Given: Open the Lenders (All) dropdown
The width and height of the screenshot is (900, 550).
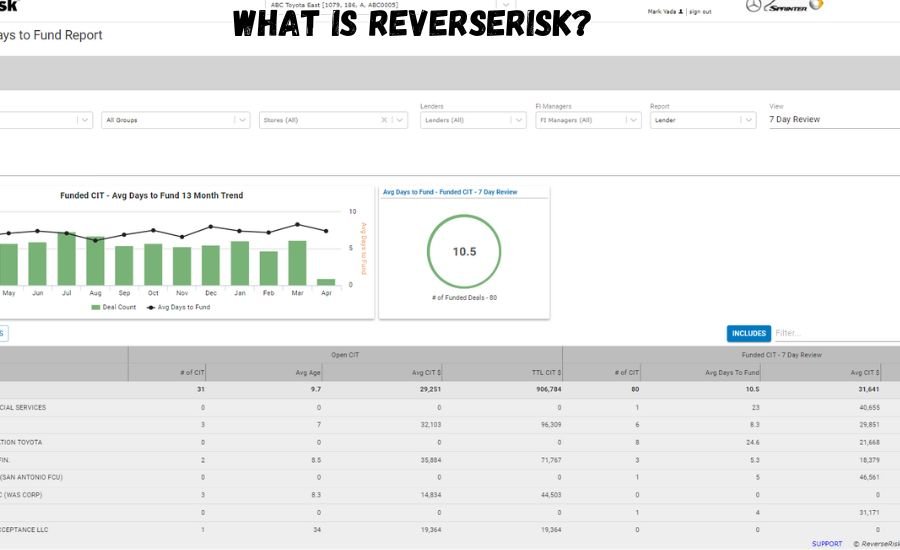Looking at the screenshot, I should pyautogui.click(x=473, y=120).
